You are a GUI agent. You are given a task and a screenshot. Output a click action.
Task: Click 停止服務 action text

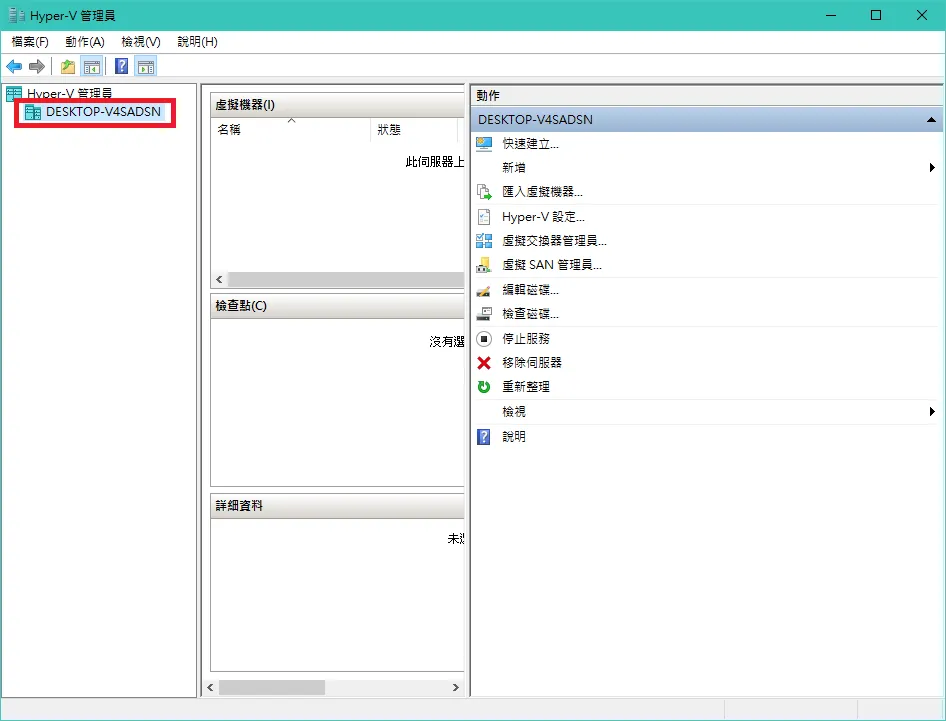click(525, 338)
